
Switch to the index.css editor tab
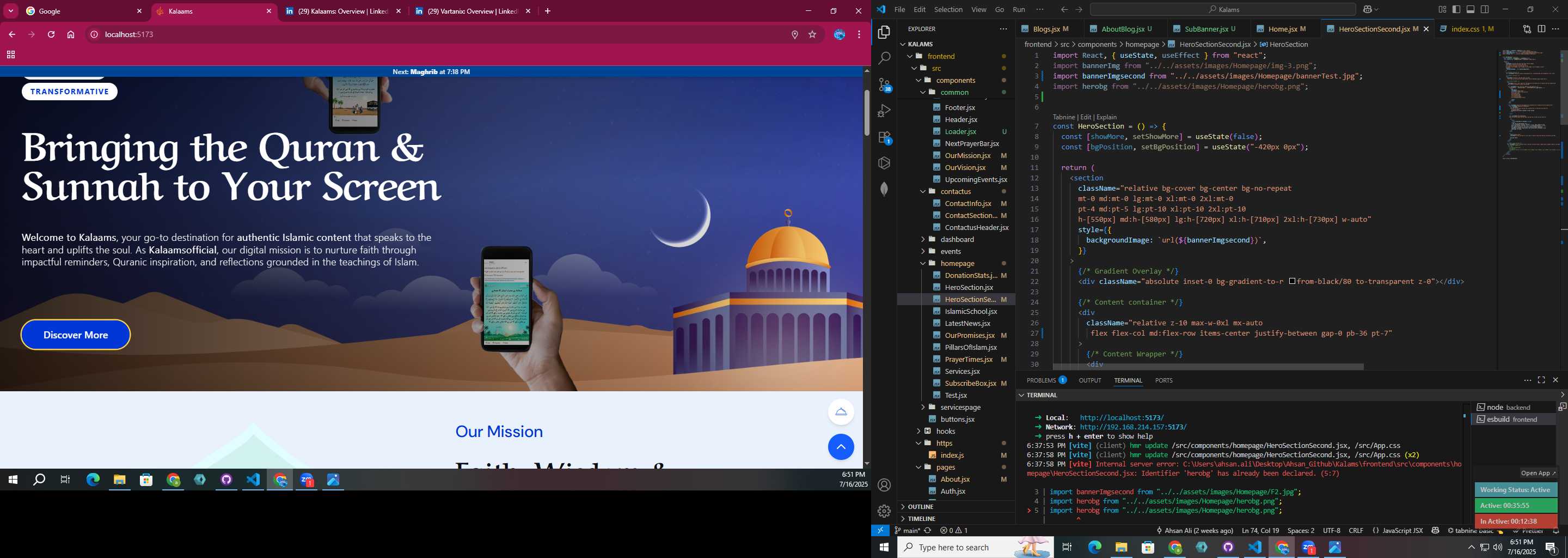tap(1472, 29)
